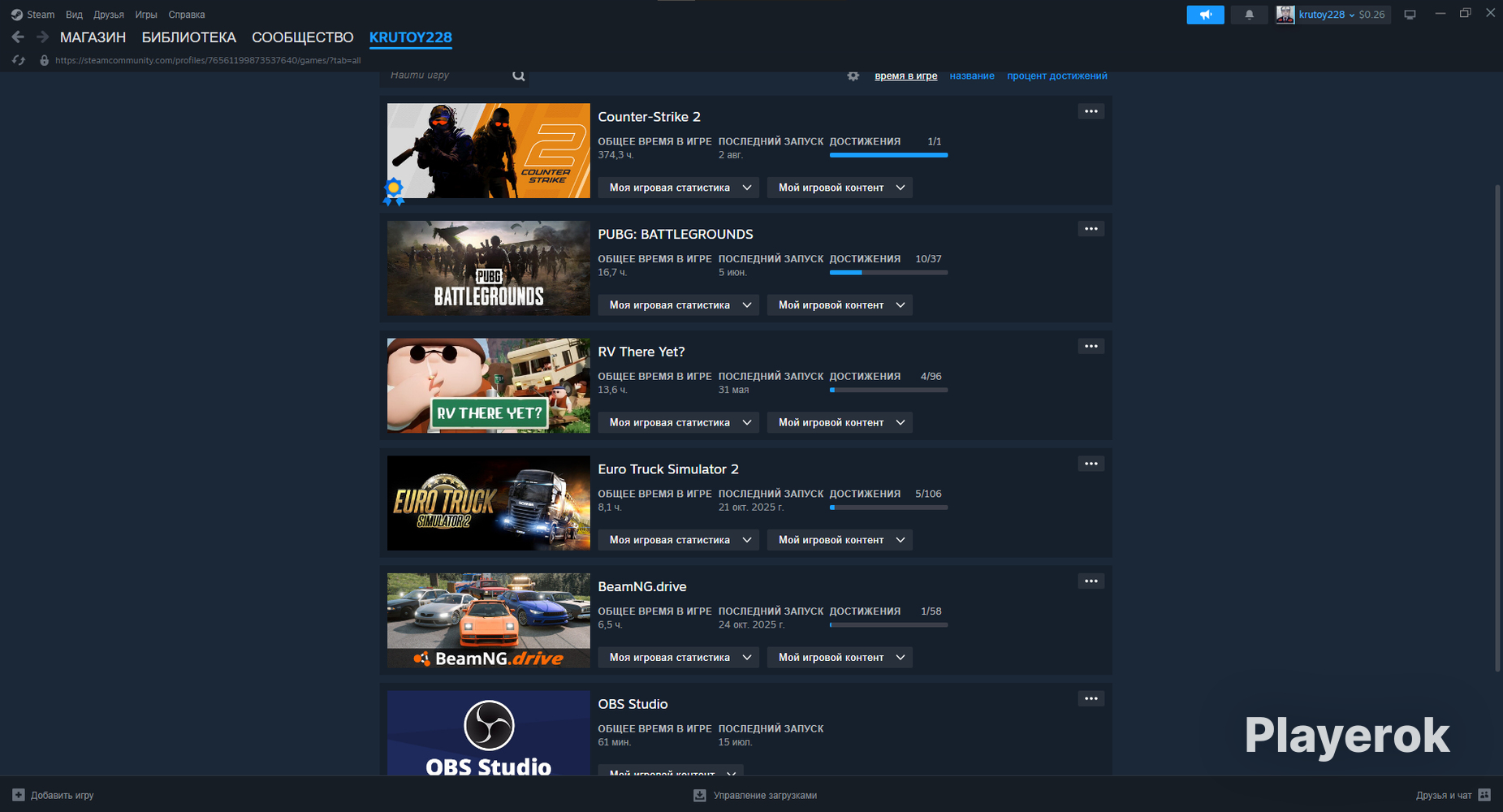Click the krutoy228 avatar picture
Image resolution: width=1503 pixels, height=812 pixels.
(1285, 15)
